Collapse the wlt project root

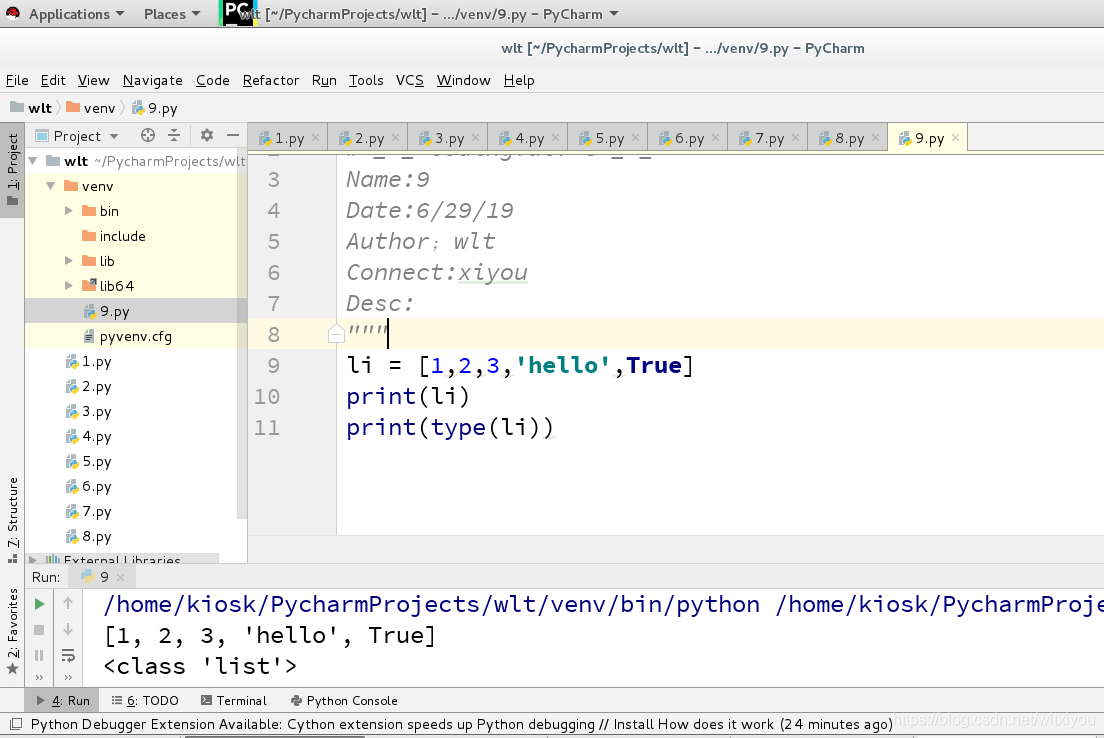32,161
